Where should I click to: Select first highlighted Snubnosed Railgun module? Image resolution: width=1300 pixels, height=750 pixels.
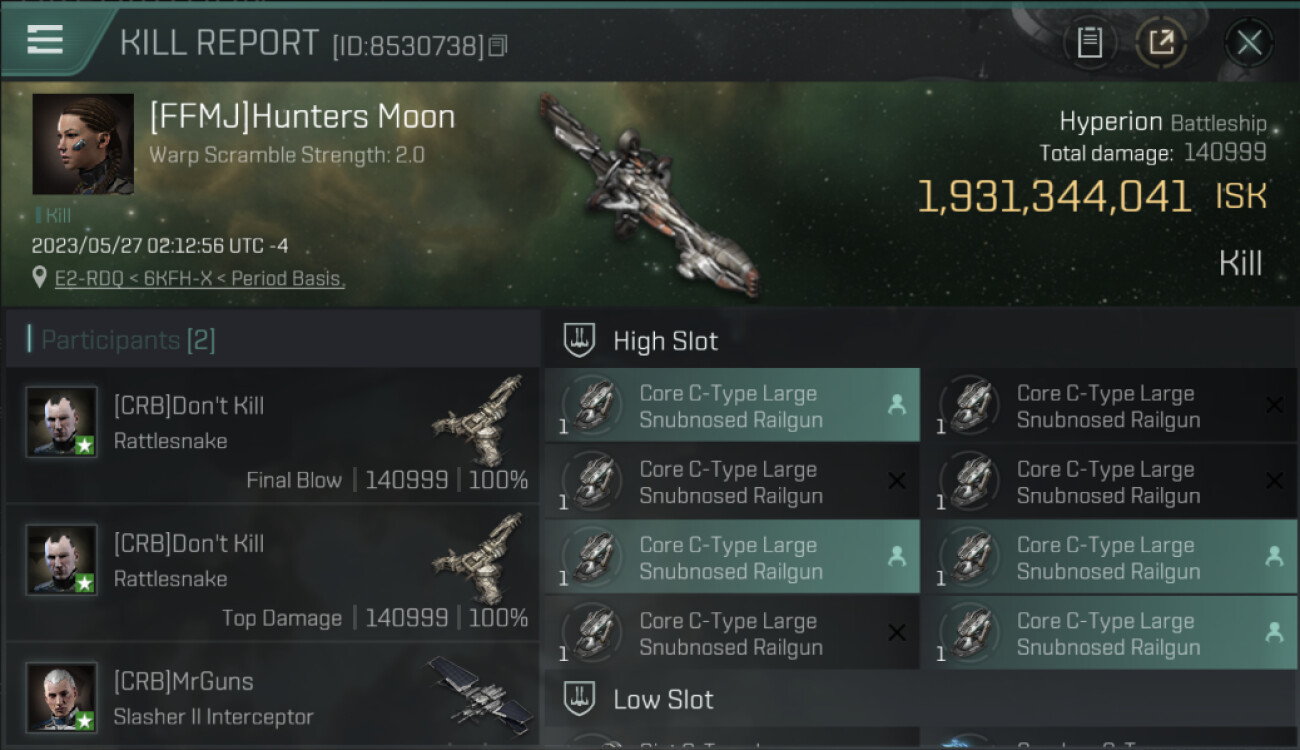tap(731, 406)
